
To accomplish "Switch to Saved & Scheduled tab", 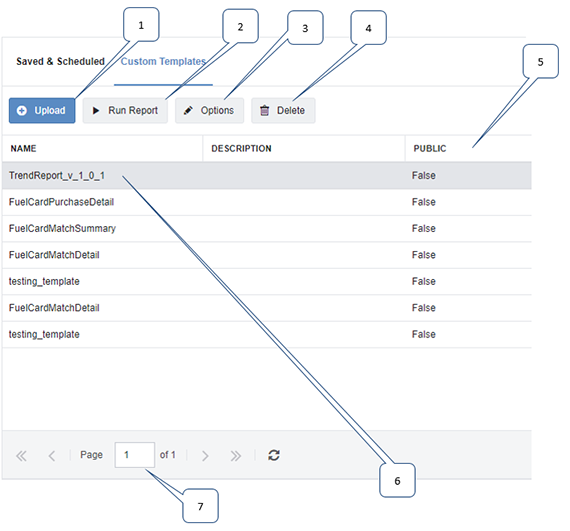I will [60, 61].
